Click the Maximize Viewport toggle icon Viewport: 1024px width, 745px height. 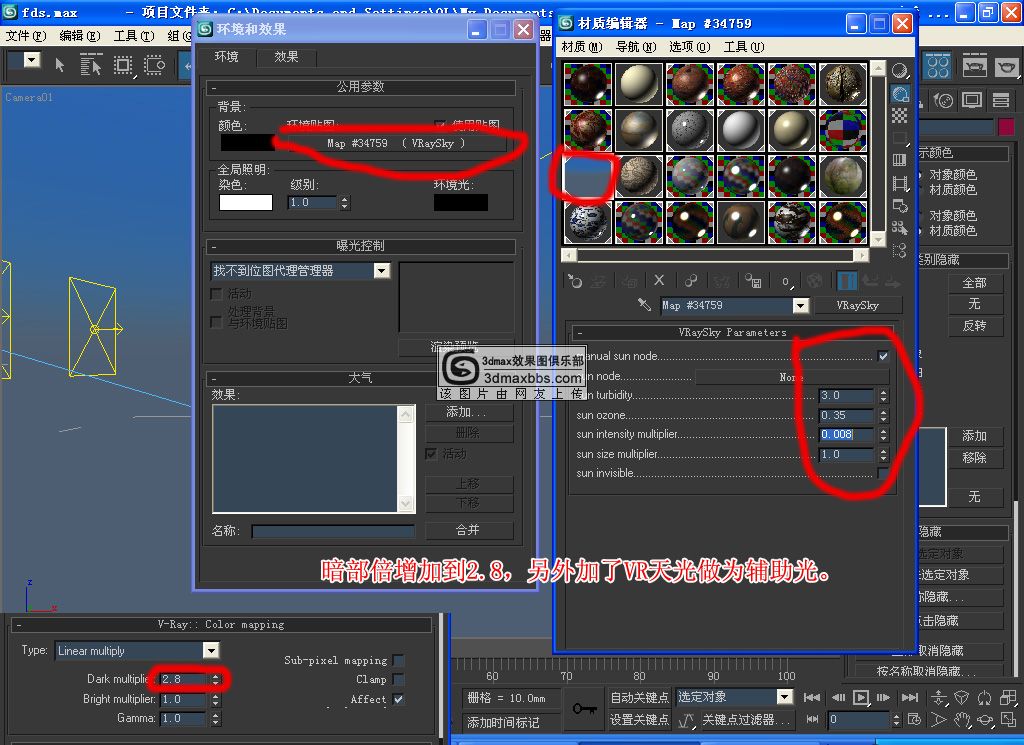click(1008, 720)
